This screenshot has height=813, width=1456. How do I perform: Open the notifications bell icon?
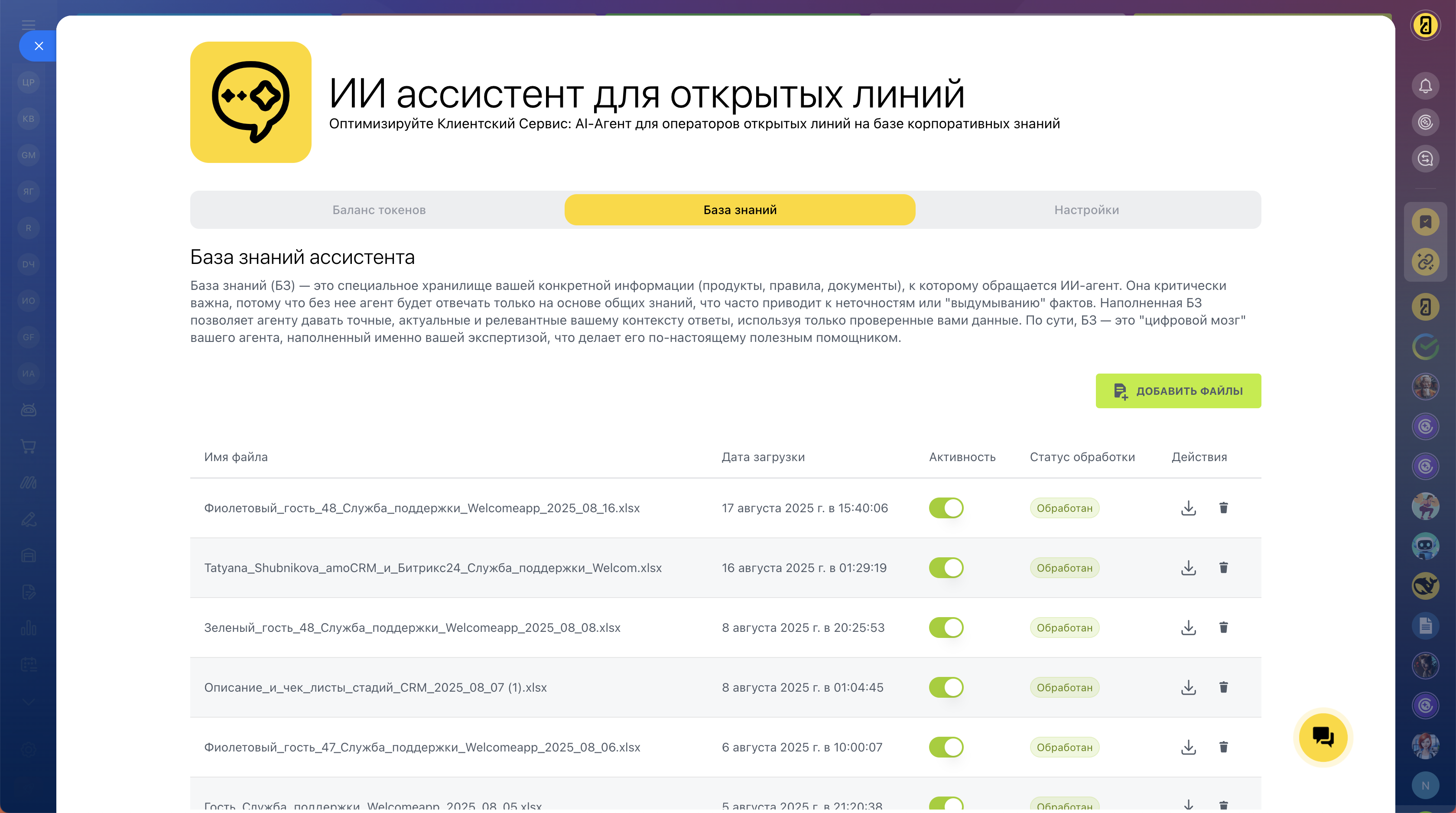point(1425,86)
